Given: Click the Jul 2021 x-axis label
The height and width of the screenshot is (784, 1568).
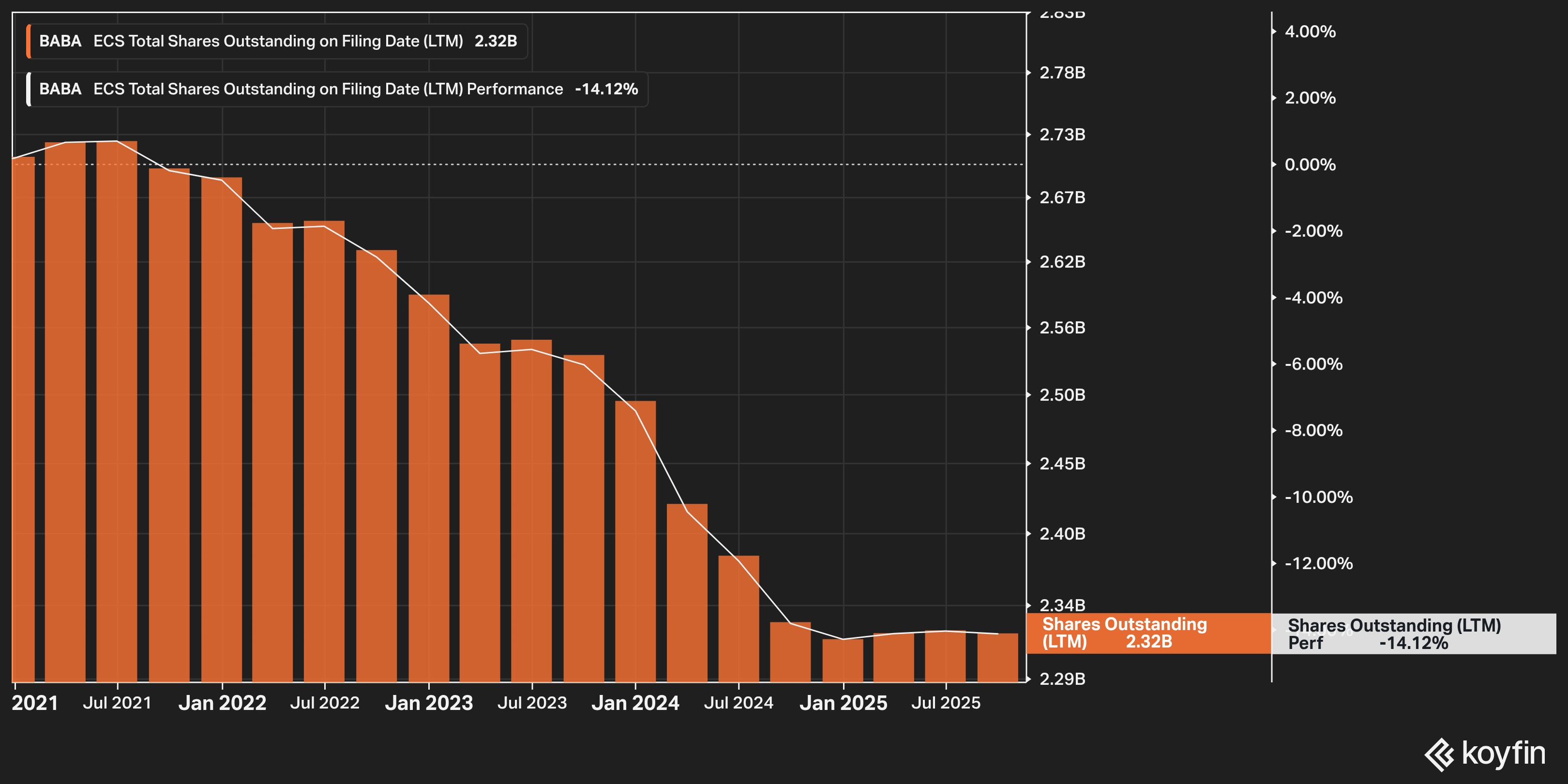Looking at the screenshot, I should click(118, 703).
